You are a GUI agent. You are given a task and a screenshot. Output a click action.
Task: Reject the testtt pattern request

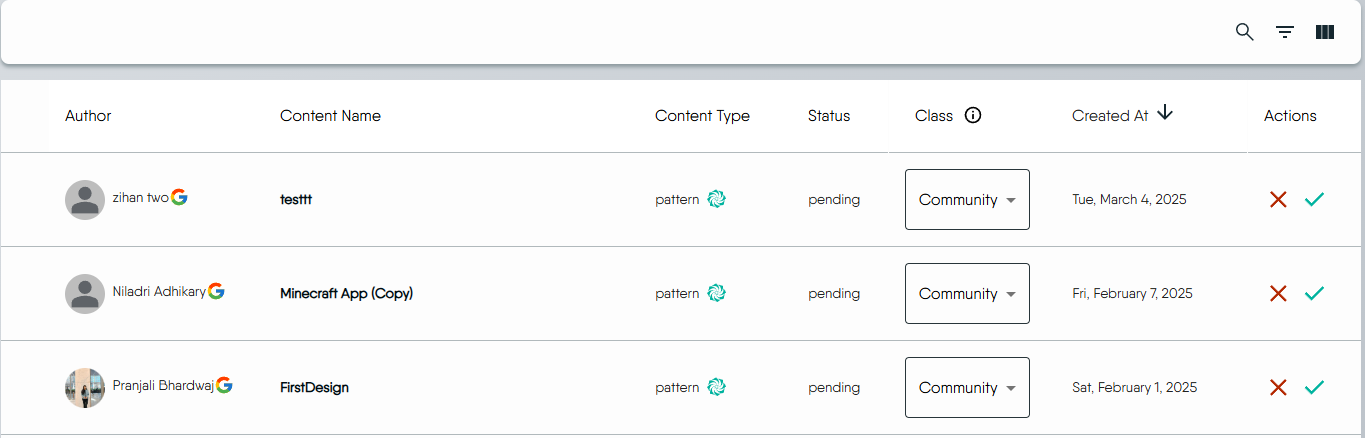(1277, 200)
